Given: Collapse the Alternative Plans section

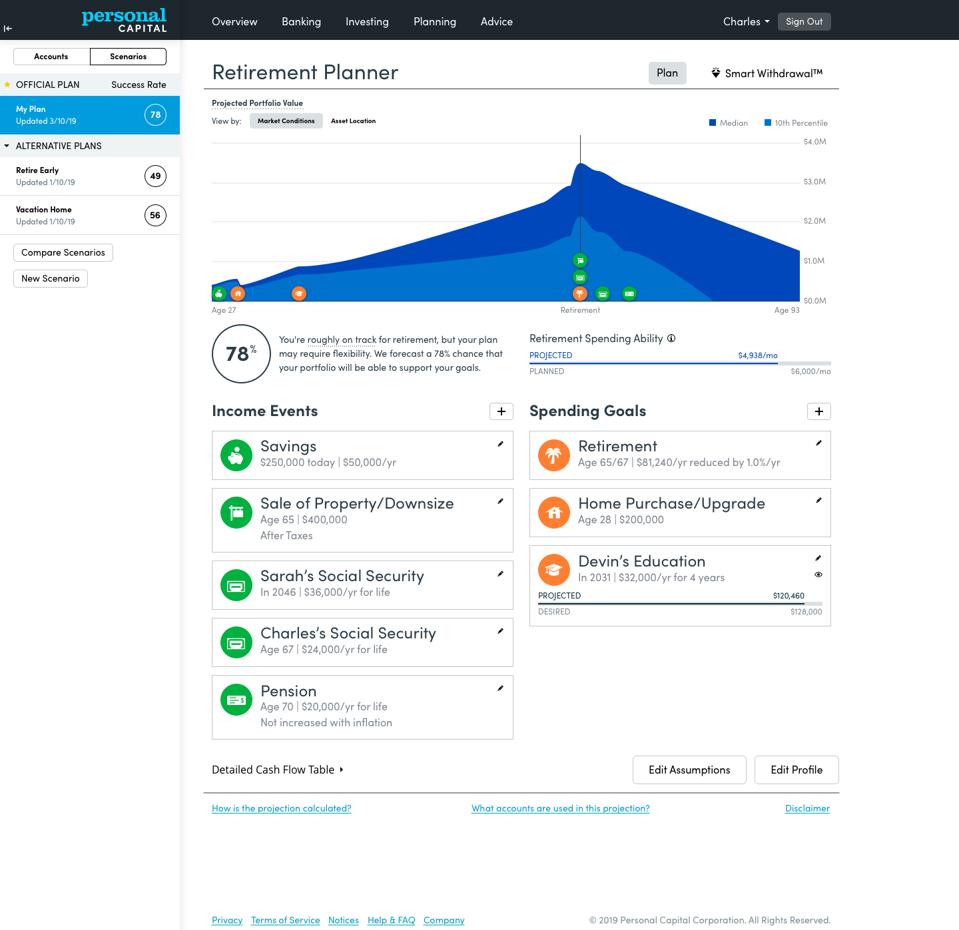Looking at the screenshot, I should [x=8, y=146].
